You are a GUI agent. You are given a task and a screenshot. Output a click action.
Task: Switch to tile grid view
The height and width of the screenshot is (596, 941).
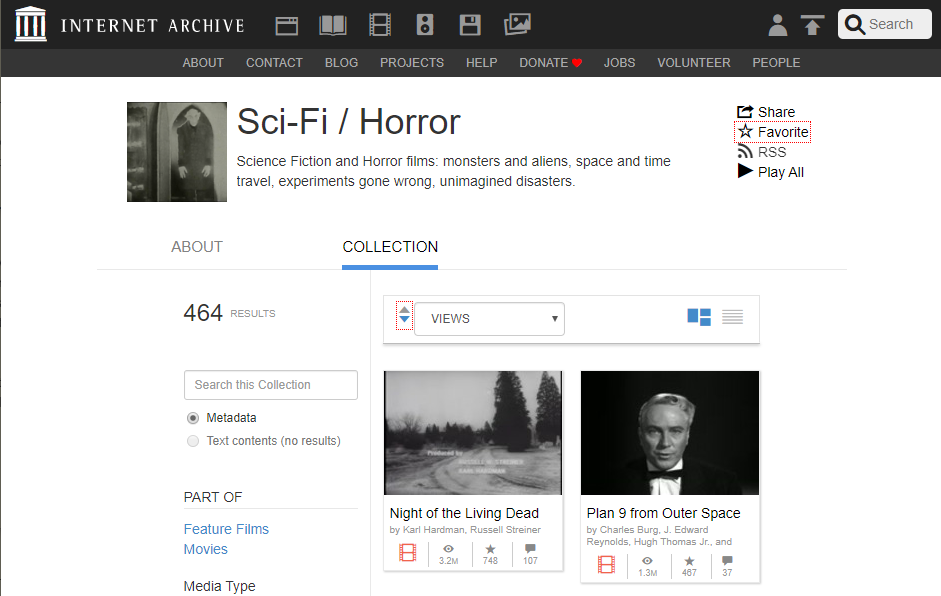[x=699, y=317]
